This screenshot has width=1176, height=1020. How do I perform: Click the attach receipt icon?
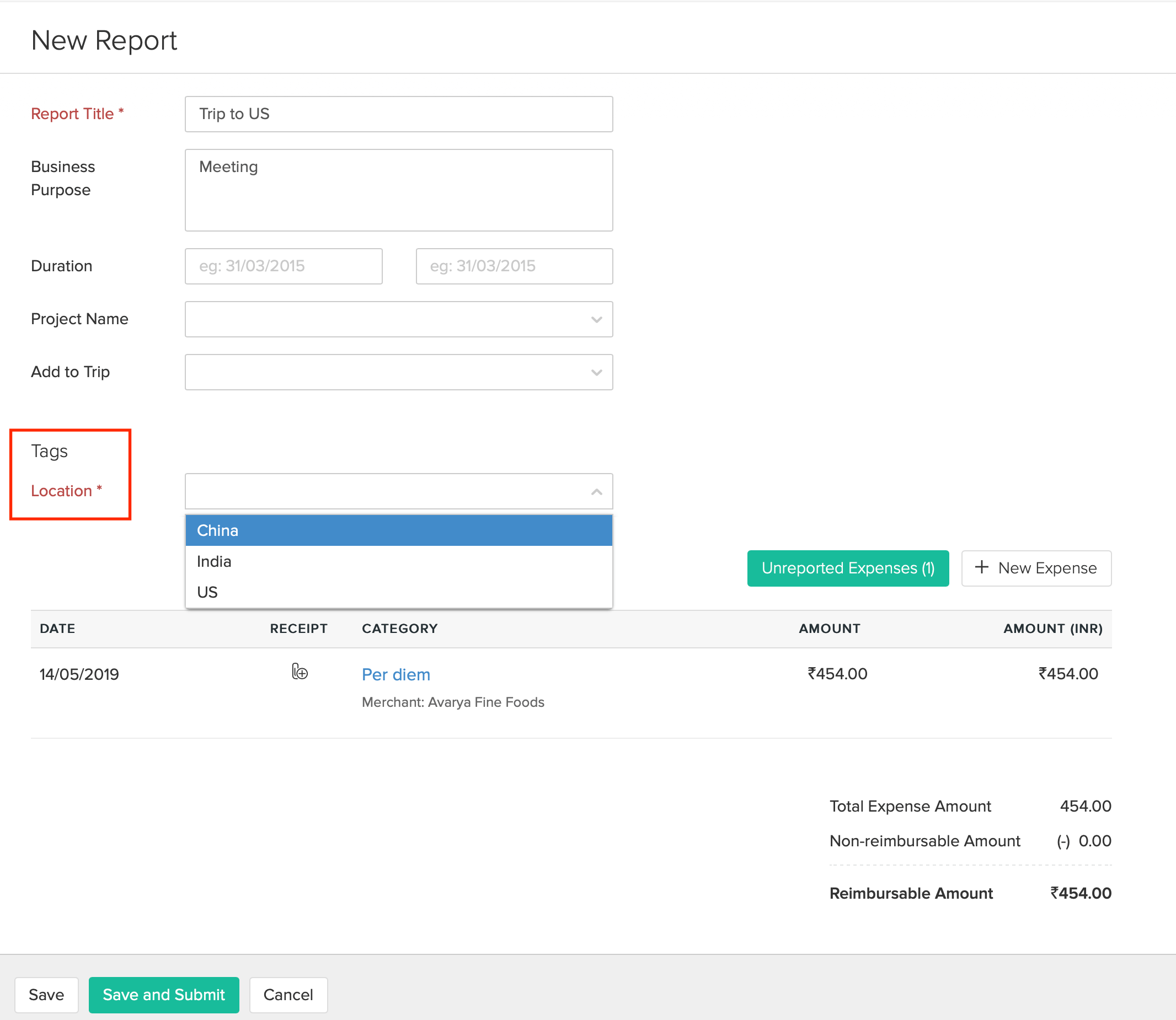[300, 672]
